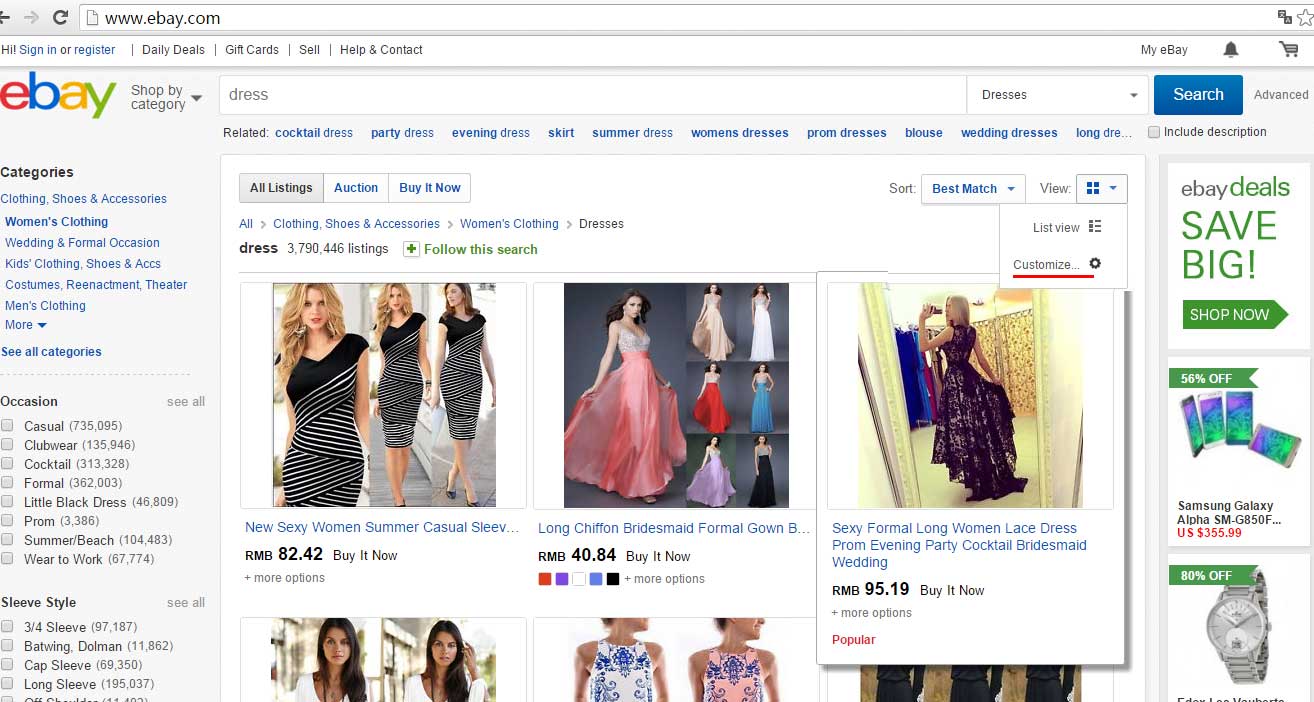Viewport: 1314px width, 702px height.
Task: Check the Batwing, Dolman sleeve filter
Action: (7, 646)
